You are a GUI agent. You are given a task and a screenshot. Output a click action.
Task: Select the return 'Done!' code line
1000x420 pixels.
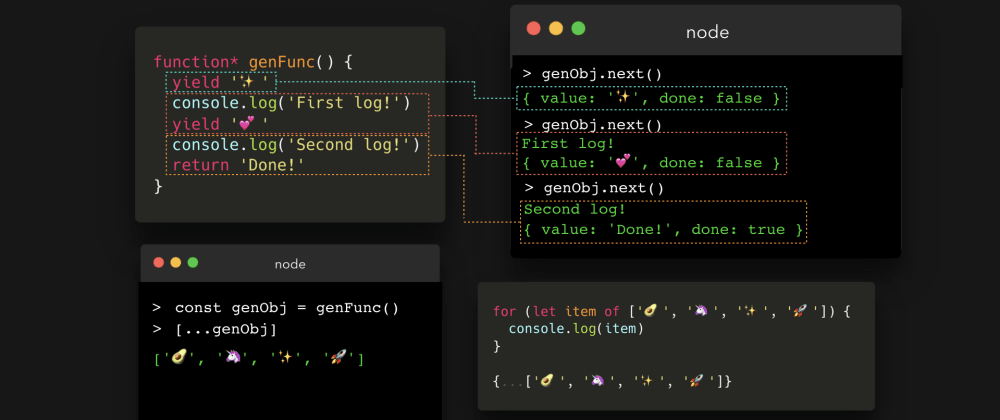[238, 165]
